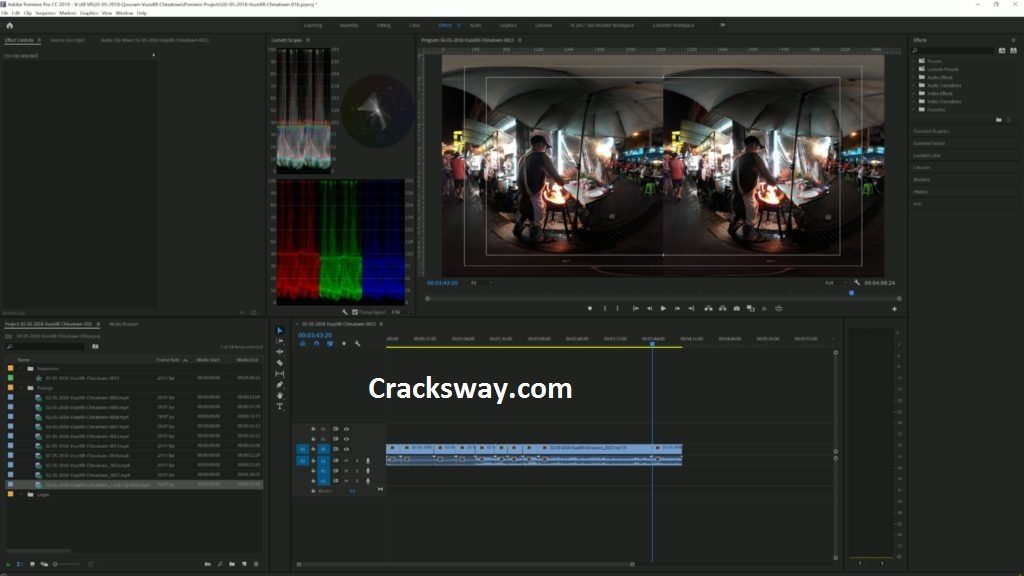Viewport: 1024px width, 576px height.
Task: Select the Type tool
Action: [280, 406]
